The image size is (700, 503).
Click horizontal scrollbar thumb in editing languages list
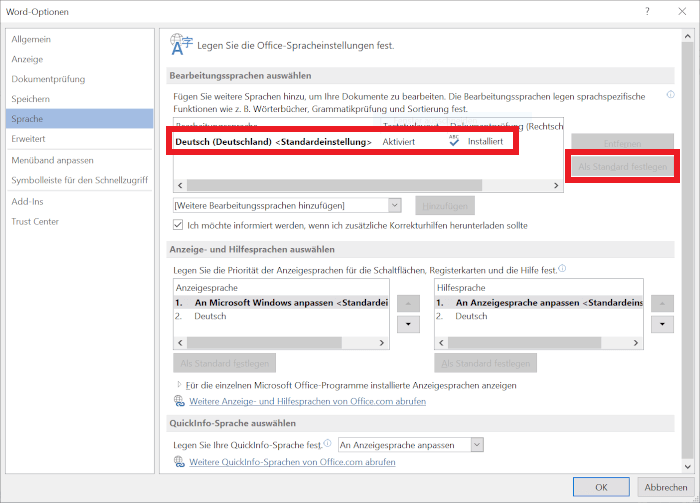[x=334, y=185]
